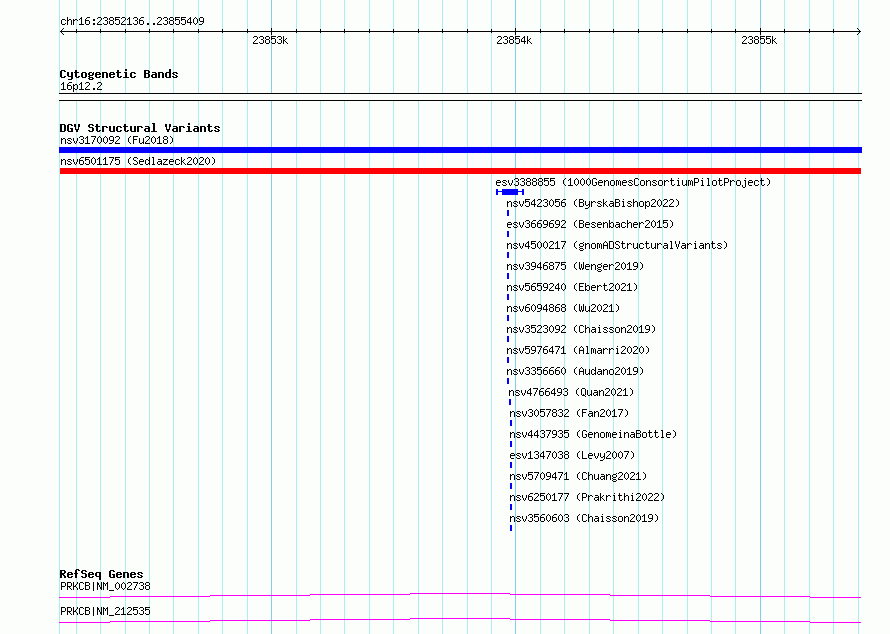Image resolution: width=890 pixels, height=634 pixels.
Task: Open nsv3523092 (Chaisson2019) variant
Action: click(x=581, y=329)
